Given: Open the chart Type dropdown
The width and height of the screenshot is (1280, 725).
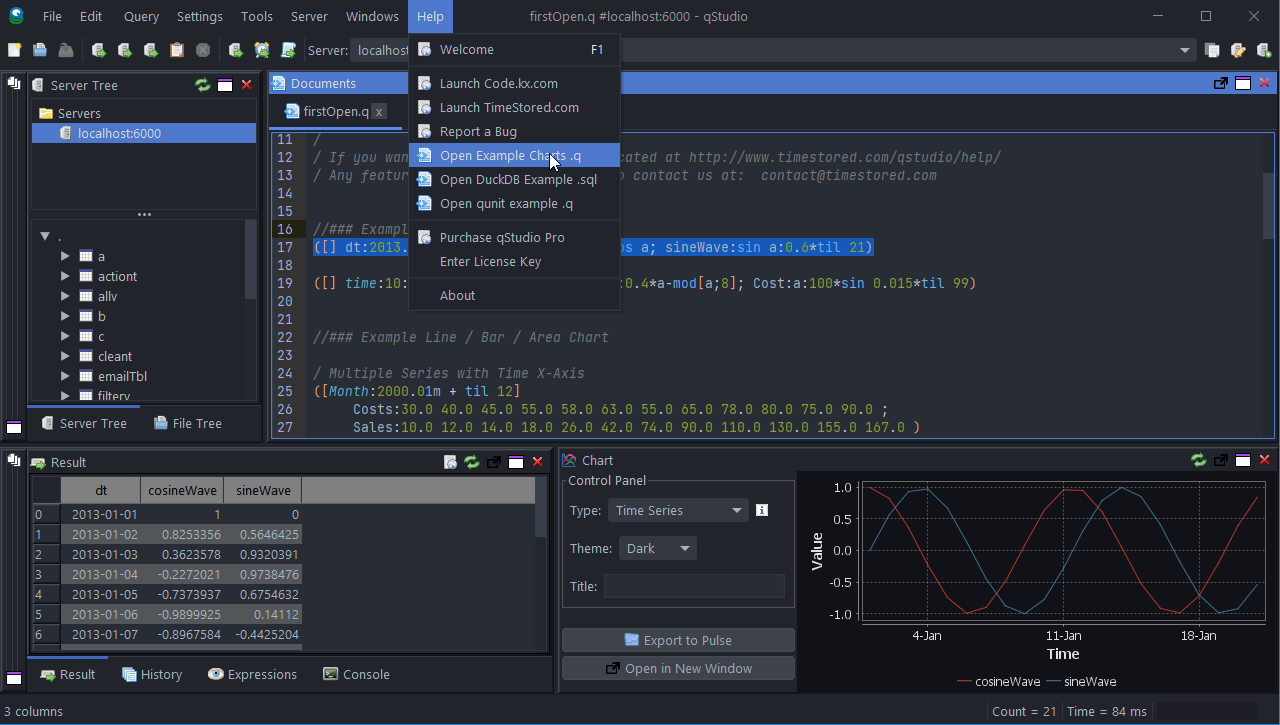Looking at the screenshot, I should 677,510.
